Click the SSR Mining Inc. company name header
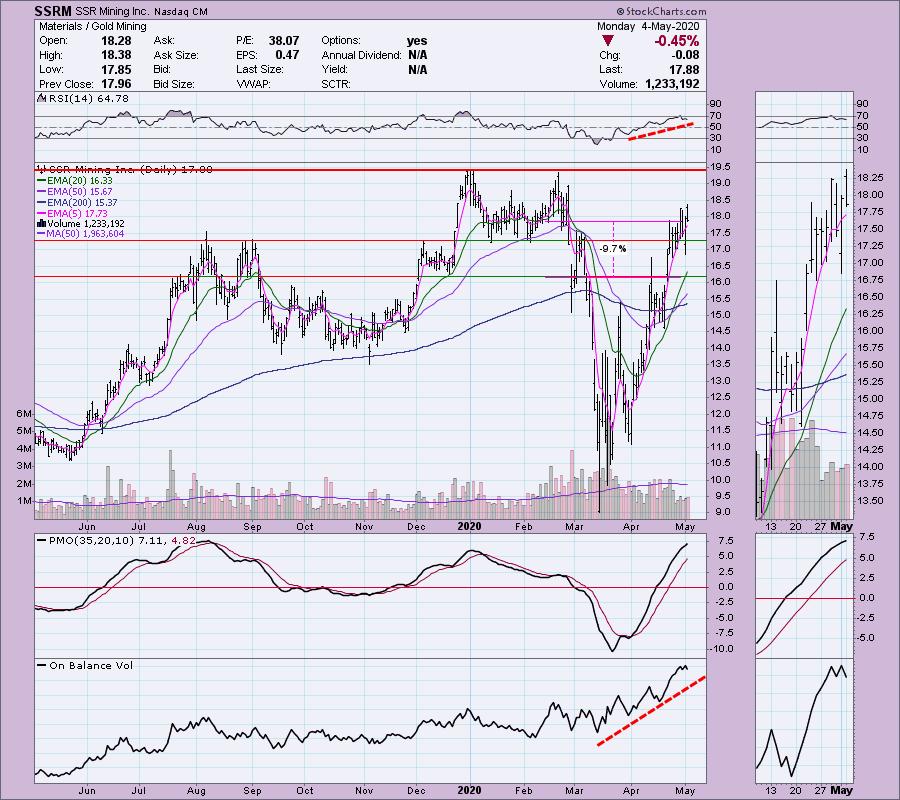Image resolution: width=900 pixels, height=800 pixels. click(x=112, y=11)
